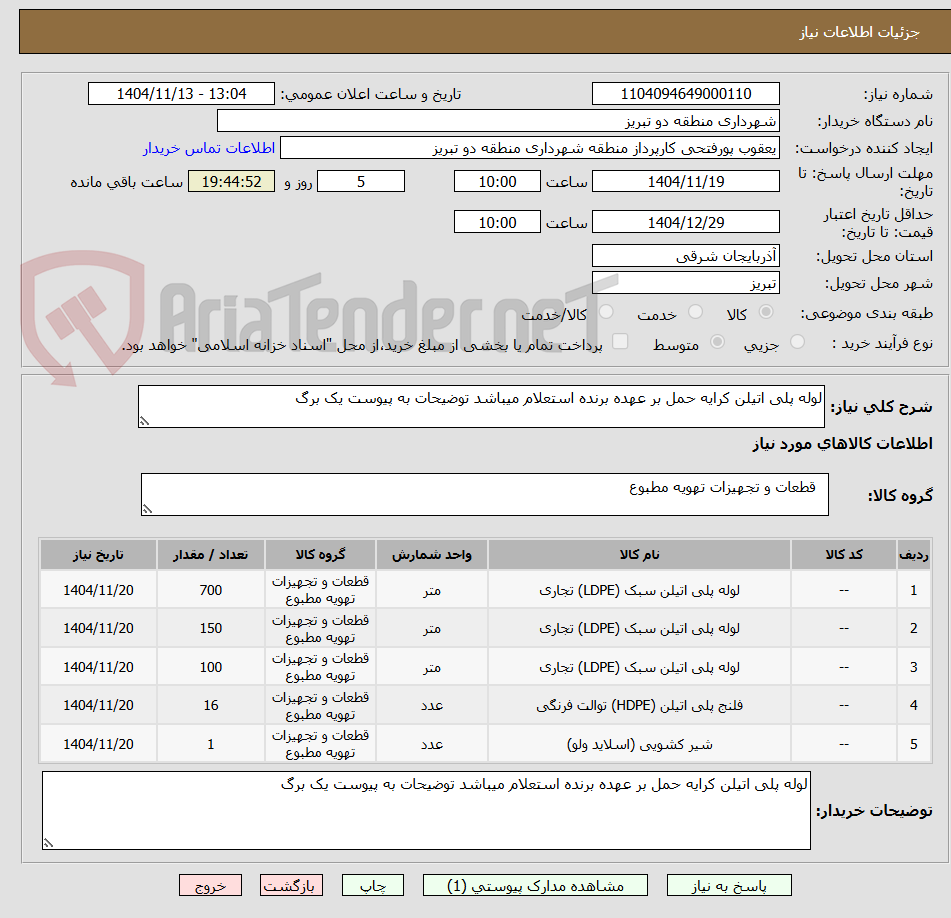Click the response deadline date 1404/11/19
This screenshot has width=951, height=918.
(685, 181)
